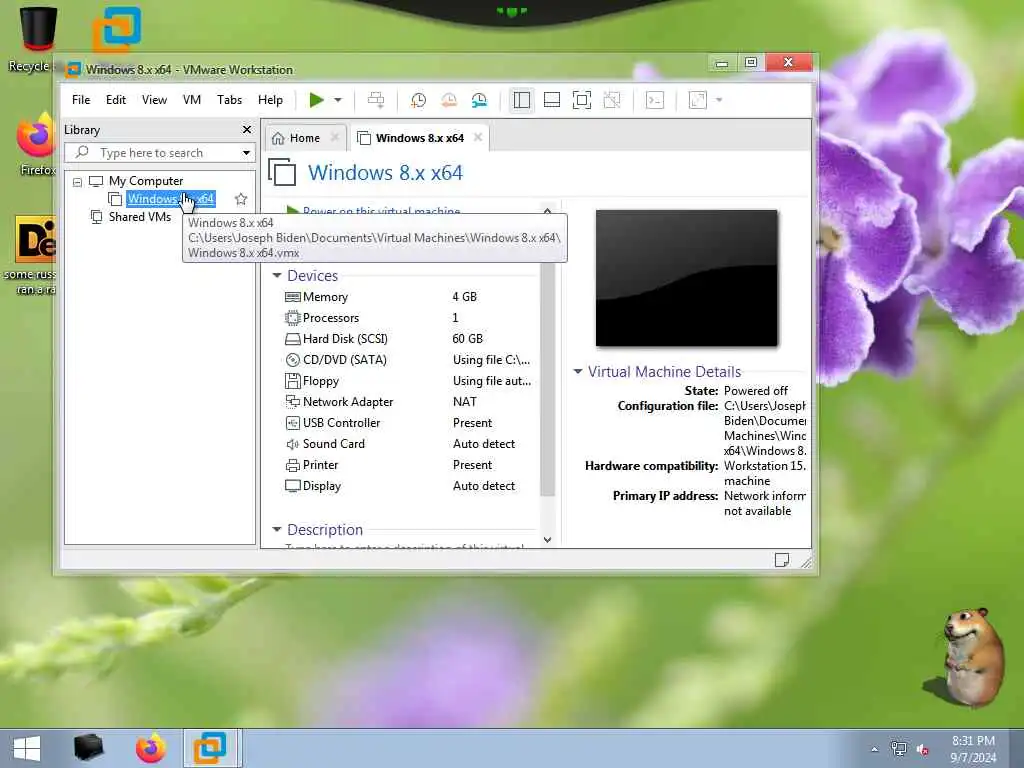Image resolution: width=1024 pixels, height=768 pixels.
Task: Click the muted volume tray icon
Action: [x=923, y=749]
